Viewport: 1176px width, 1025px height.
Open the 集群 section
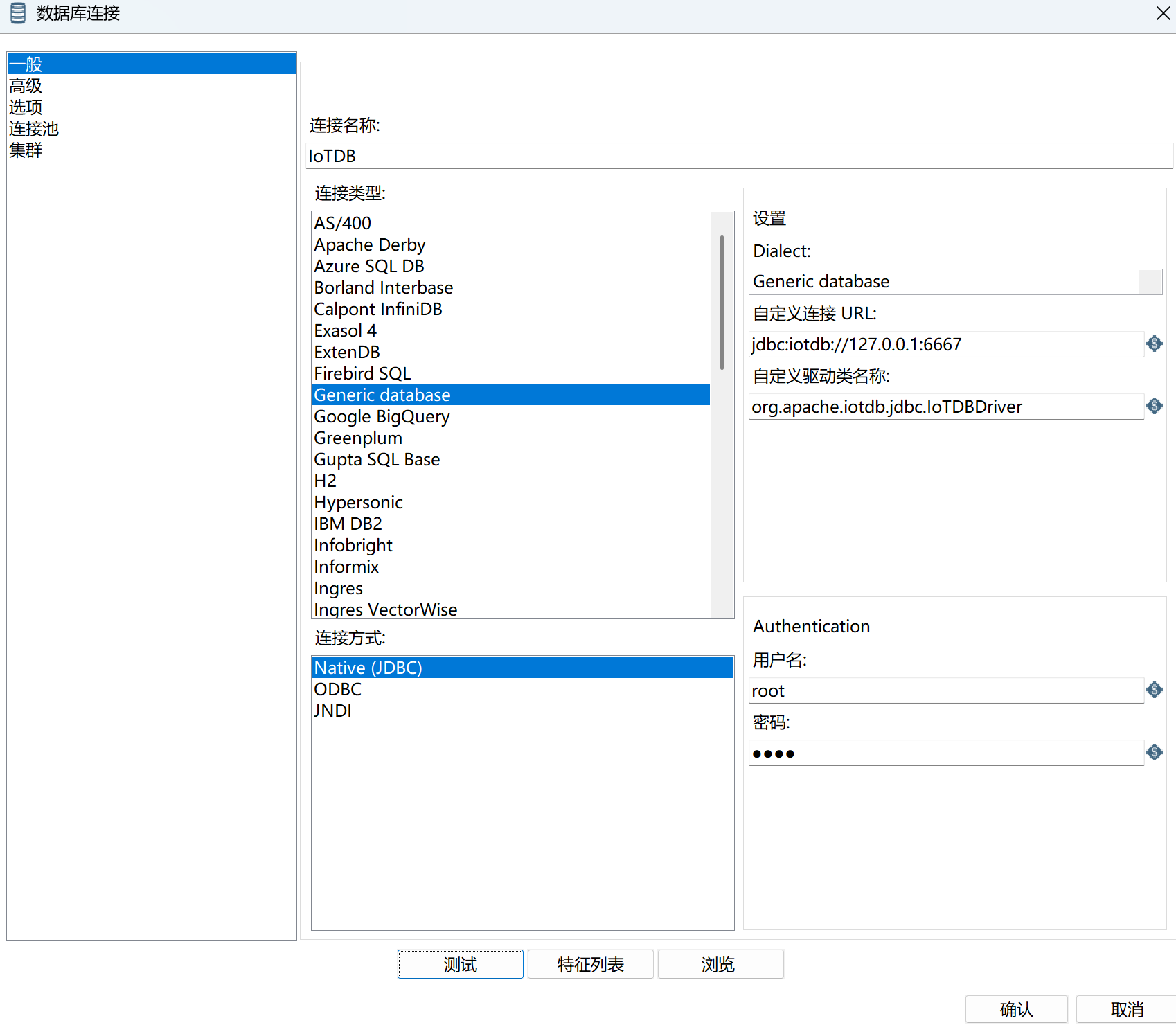click(152, 150)
